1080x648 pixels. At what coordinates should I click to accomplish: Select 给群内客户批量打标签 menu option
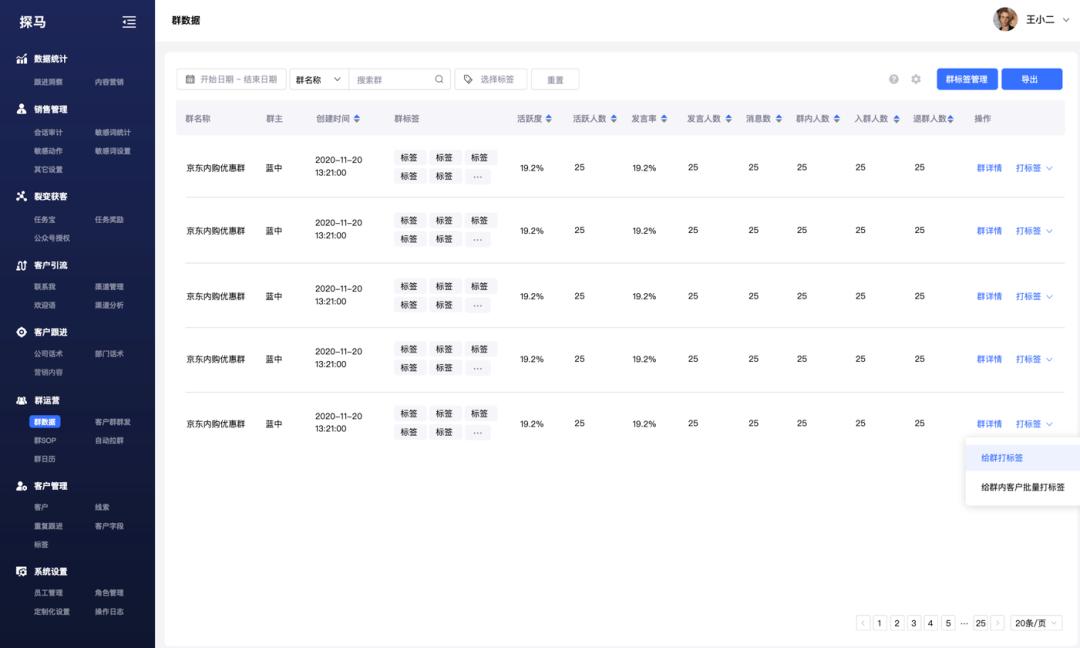pos(1022,488)
